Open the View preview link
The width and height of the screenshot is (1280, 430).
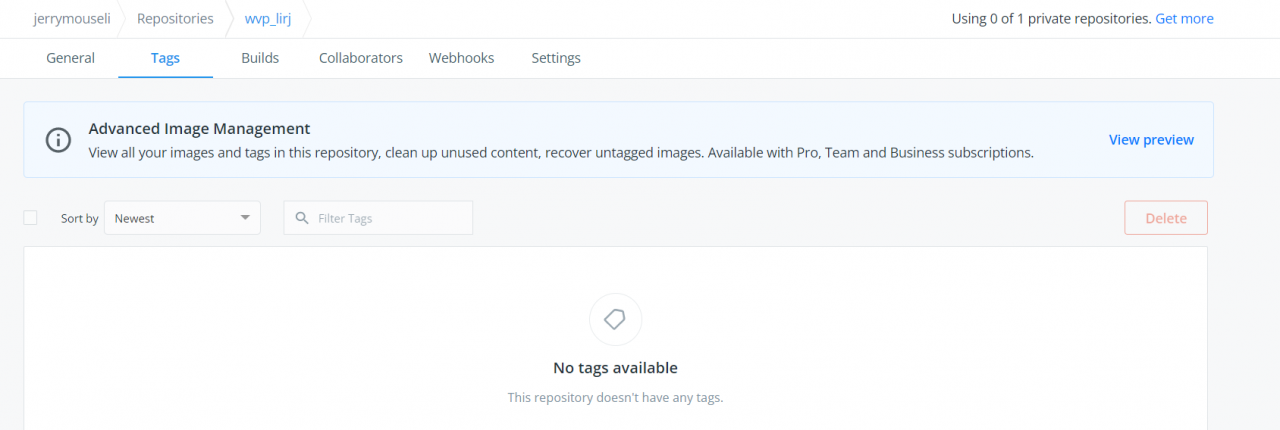[1151, 140]
